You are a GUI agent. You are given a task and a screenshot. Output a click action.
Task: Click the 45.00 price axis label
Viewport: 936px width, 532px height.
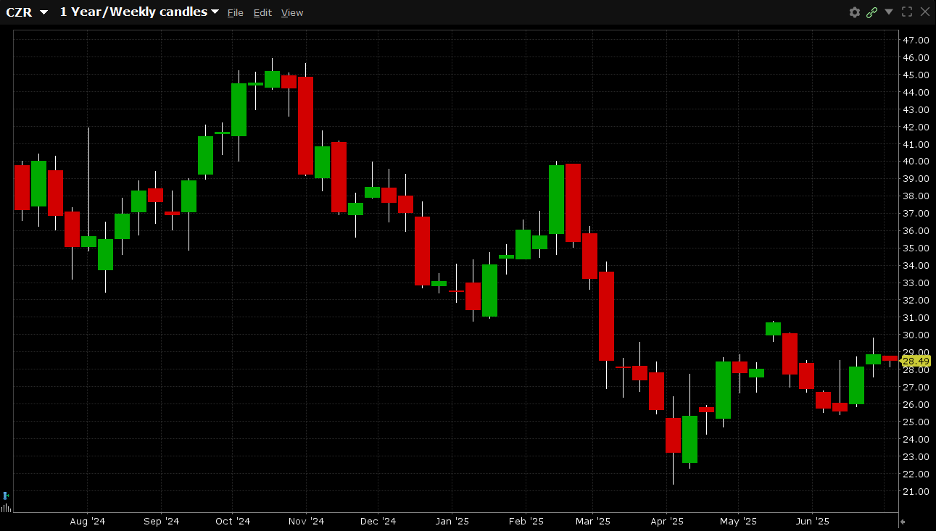916,75
